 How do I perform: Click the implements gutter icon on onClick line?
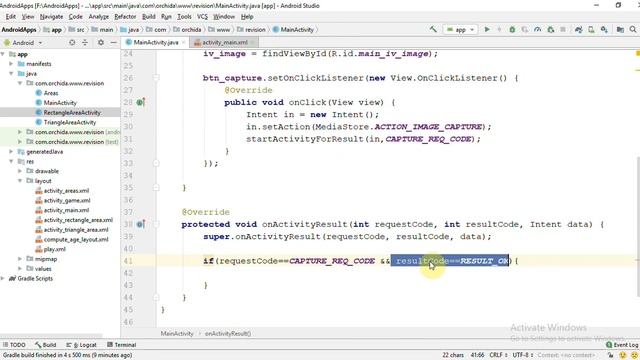click(140, 102)
